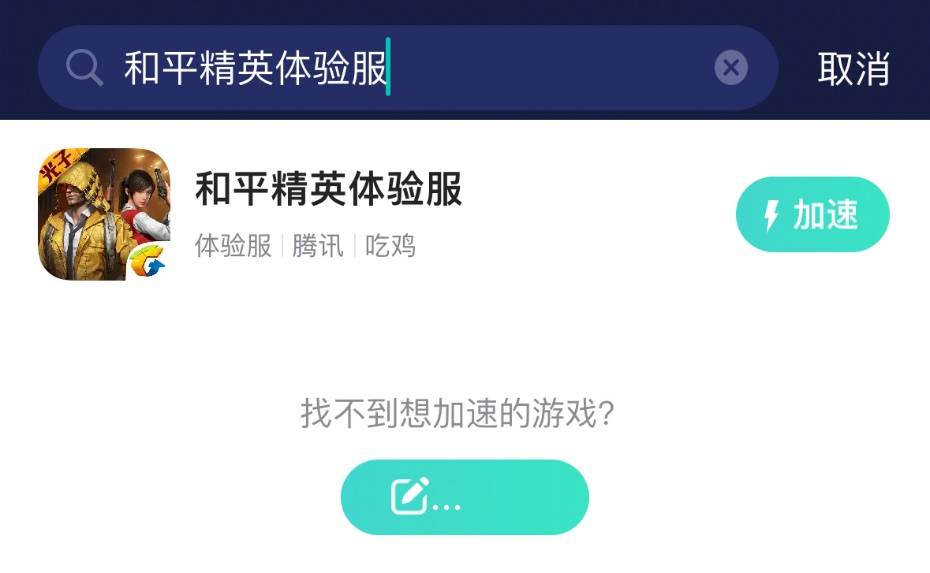Tap the 体验服 tag
Viewport: 930px width, 573px height.
coord(233,246)
